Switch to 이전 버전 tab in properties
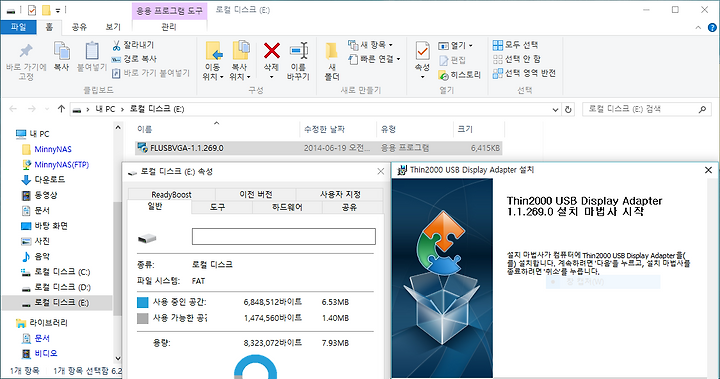This screenshot has height=379, width=720. (256, 195)
